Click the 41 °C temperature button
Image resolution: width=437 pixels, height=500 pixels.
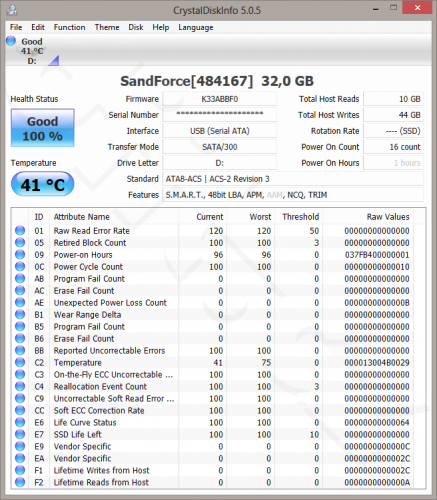(x=43, y=184)
